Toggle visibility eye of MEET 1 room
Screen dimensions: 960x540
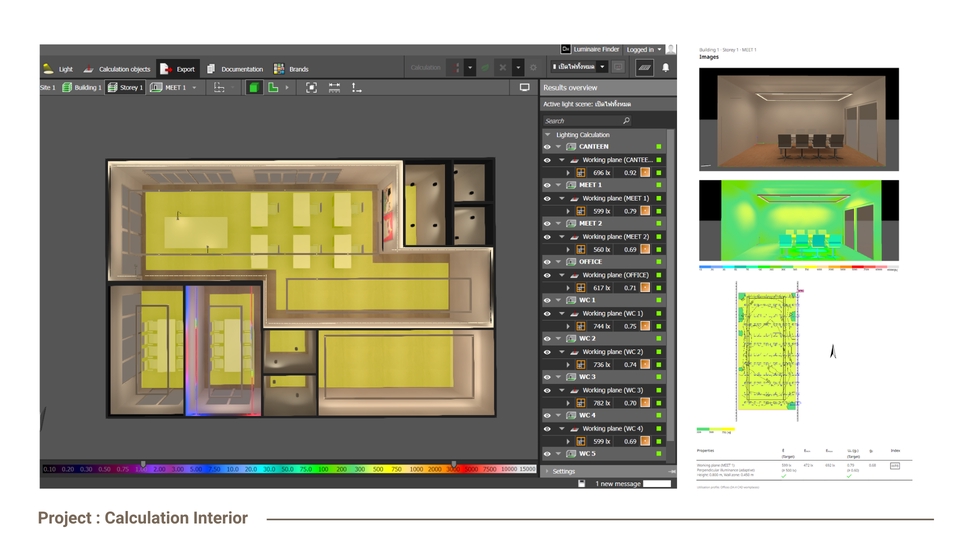(547, 185)
